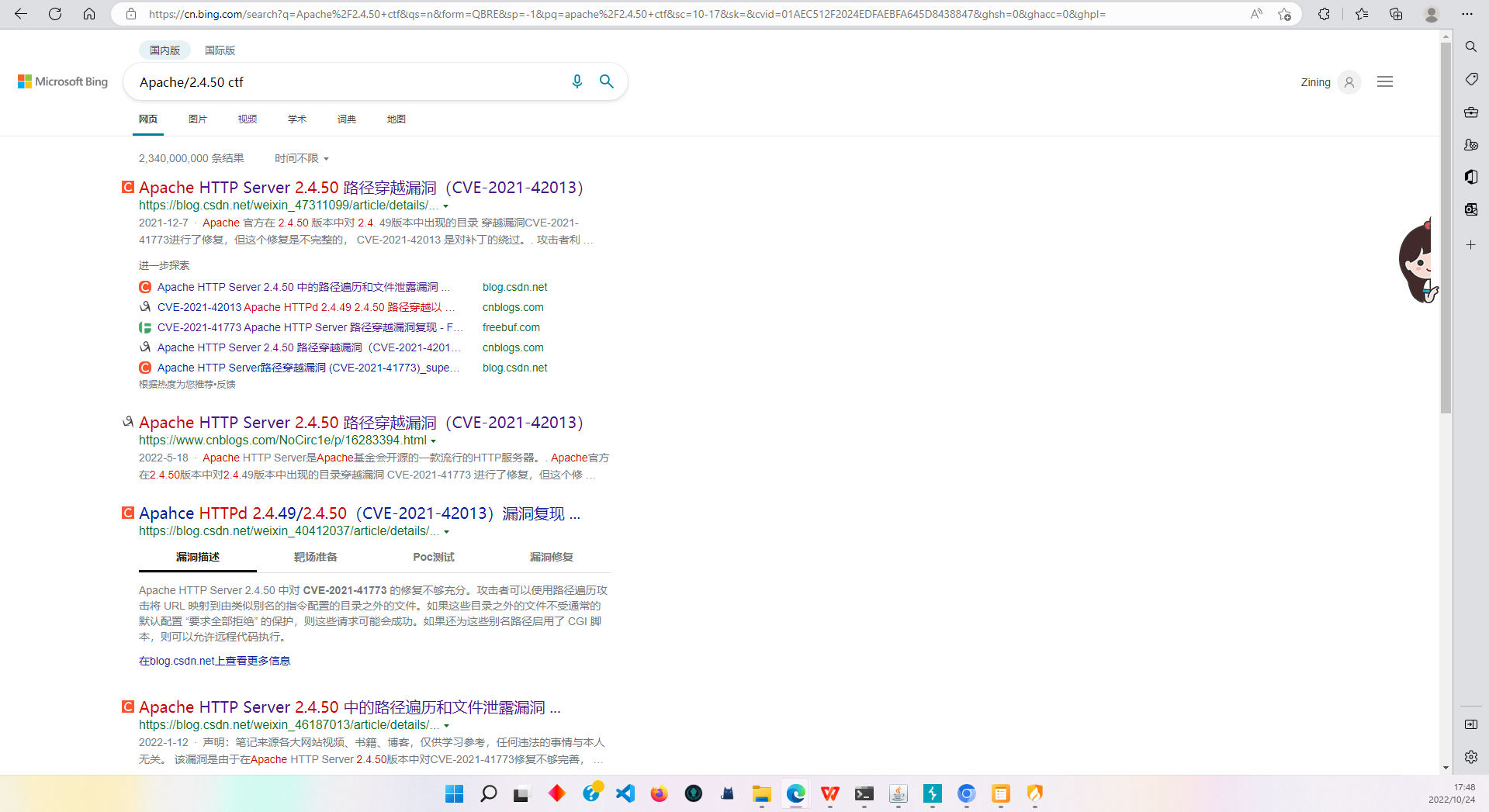Open browser extensions puzzle icon
The image size is (1489, 812).
click(1324, 14)
